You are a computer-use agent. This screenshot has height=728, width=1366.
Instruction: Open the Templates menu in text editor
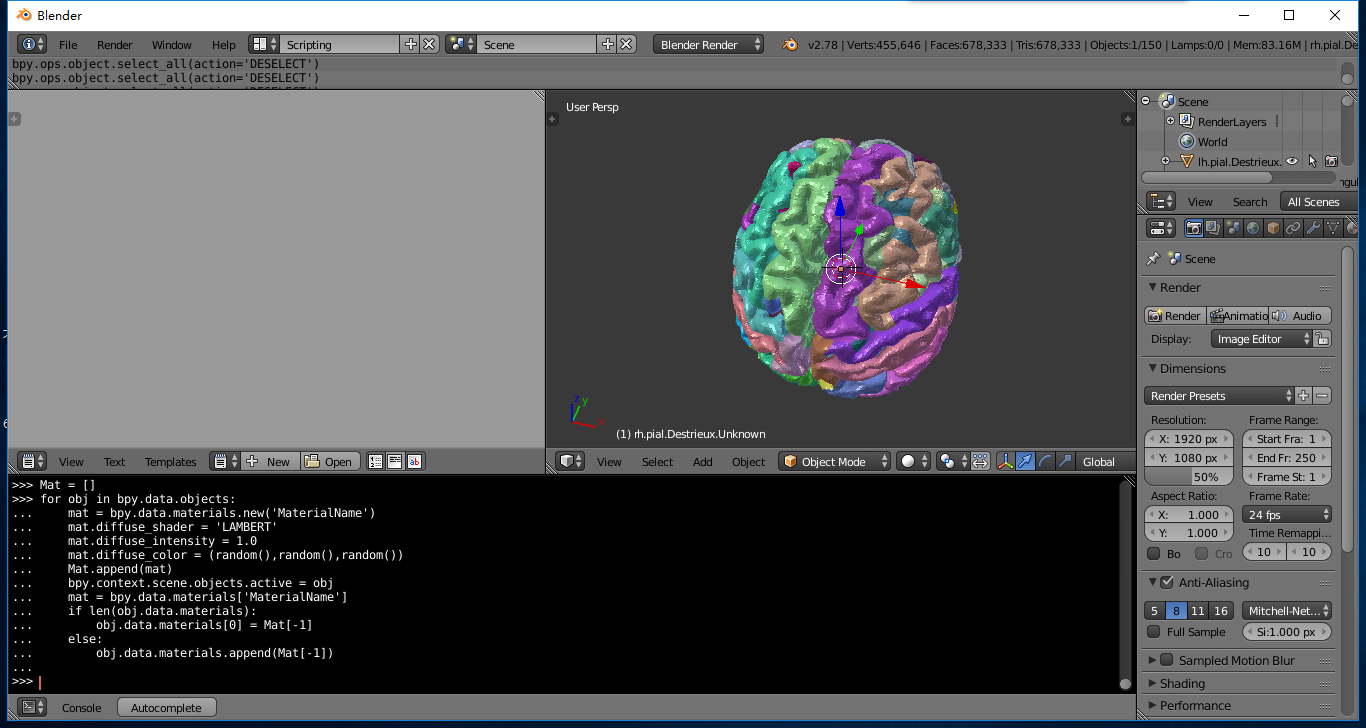pos(171,461)
